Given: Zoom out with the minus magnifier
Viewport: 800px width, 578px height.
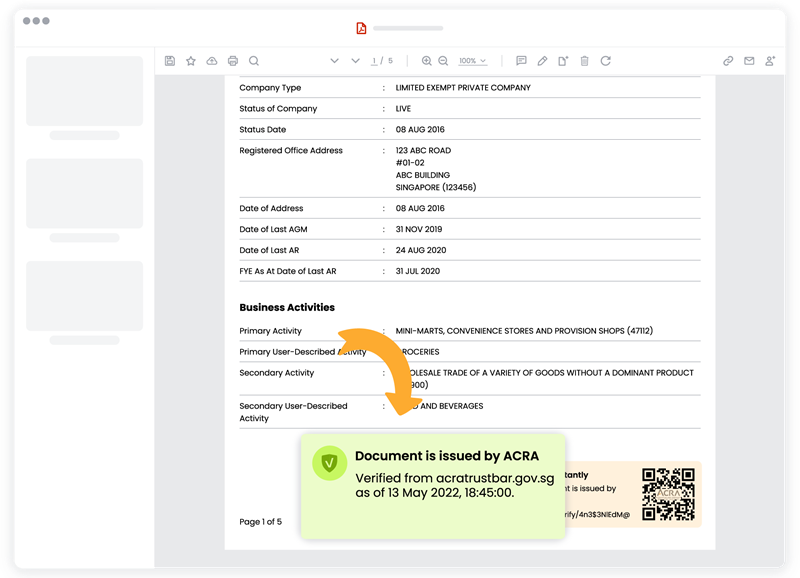Looking at the screenshot, I should (444, 61).
